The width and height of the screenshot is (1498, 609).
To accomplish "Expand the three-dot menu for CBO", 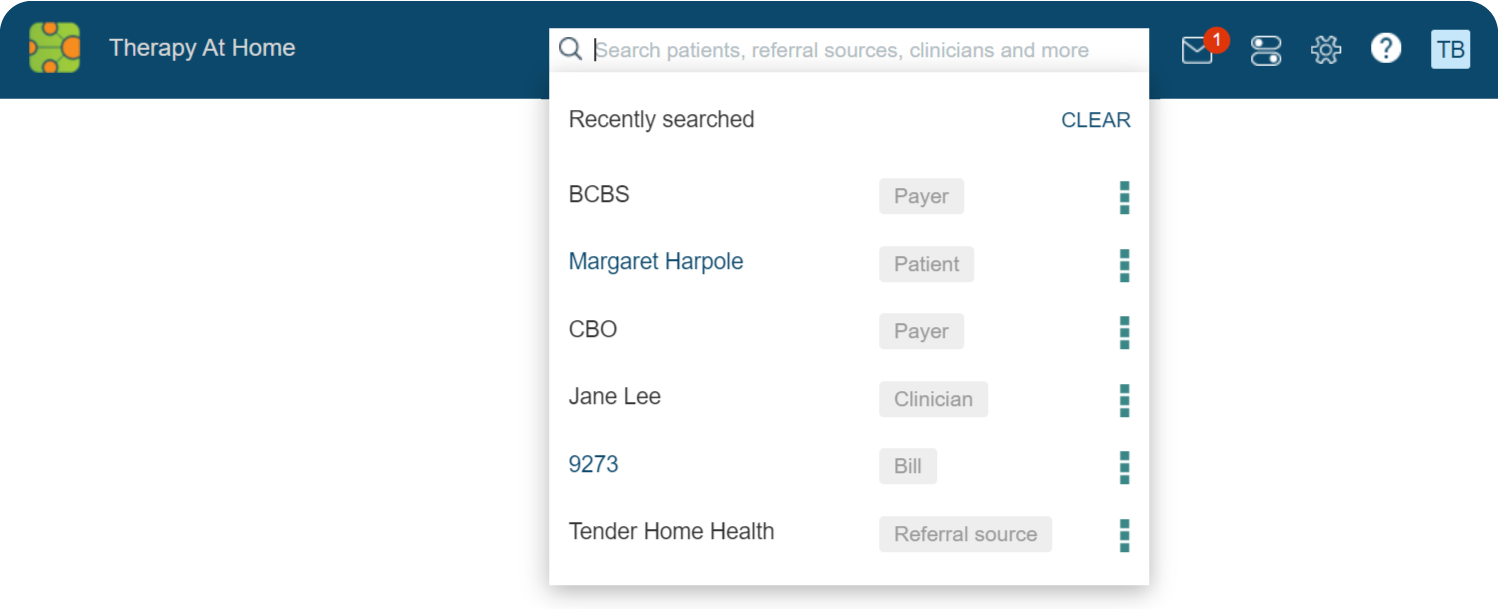I will point(1124,332).
